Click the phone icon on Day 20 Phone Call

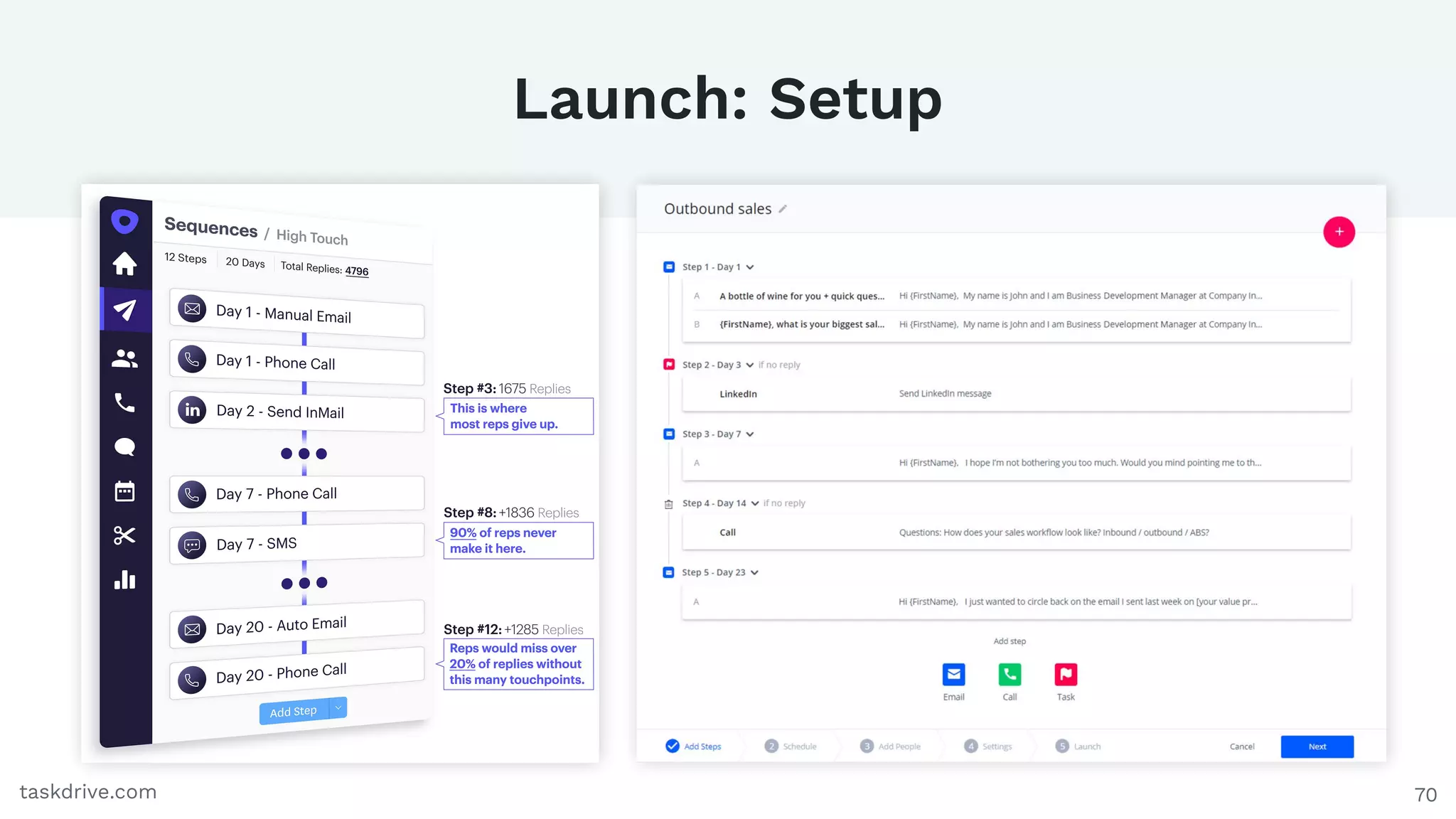click(x=192, y=680)
